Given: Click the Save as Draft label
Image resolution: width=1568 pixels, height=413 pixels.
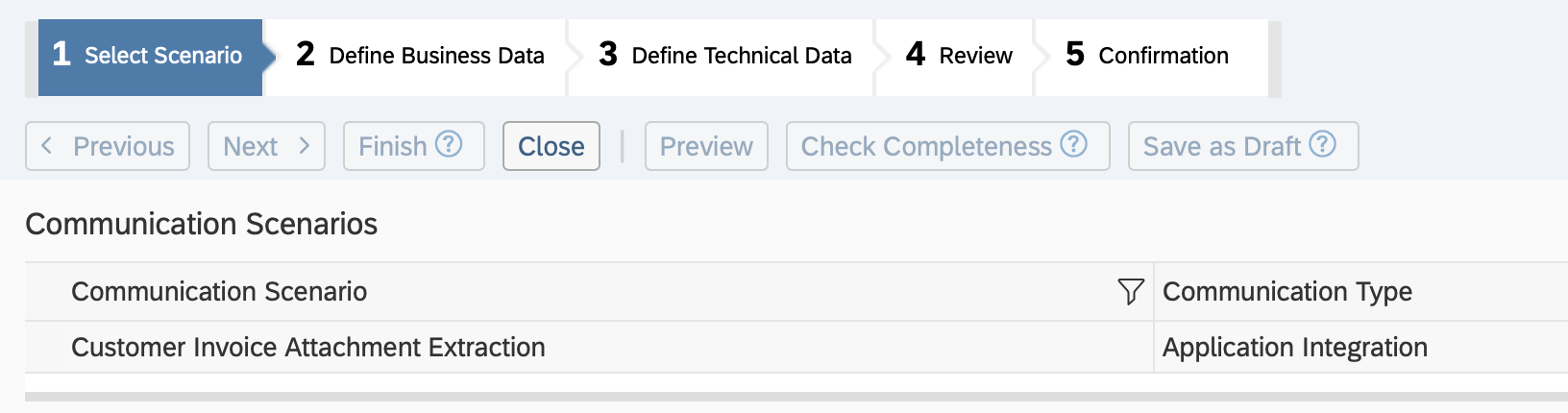Looking at the screenshot, I should 1221,146.
